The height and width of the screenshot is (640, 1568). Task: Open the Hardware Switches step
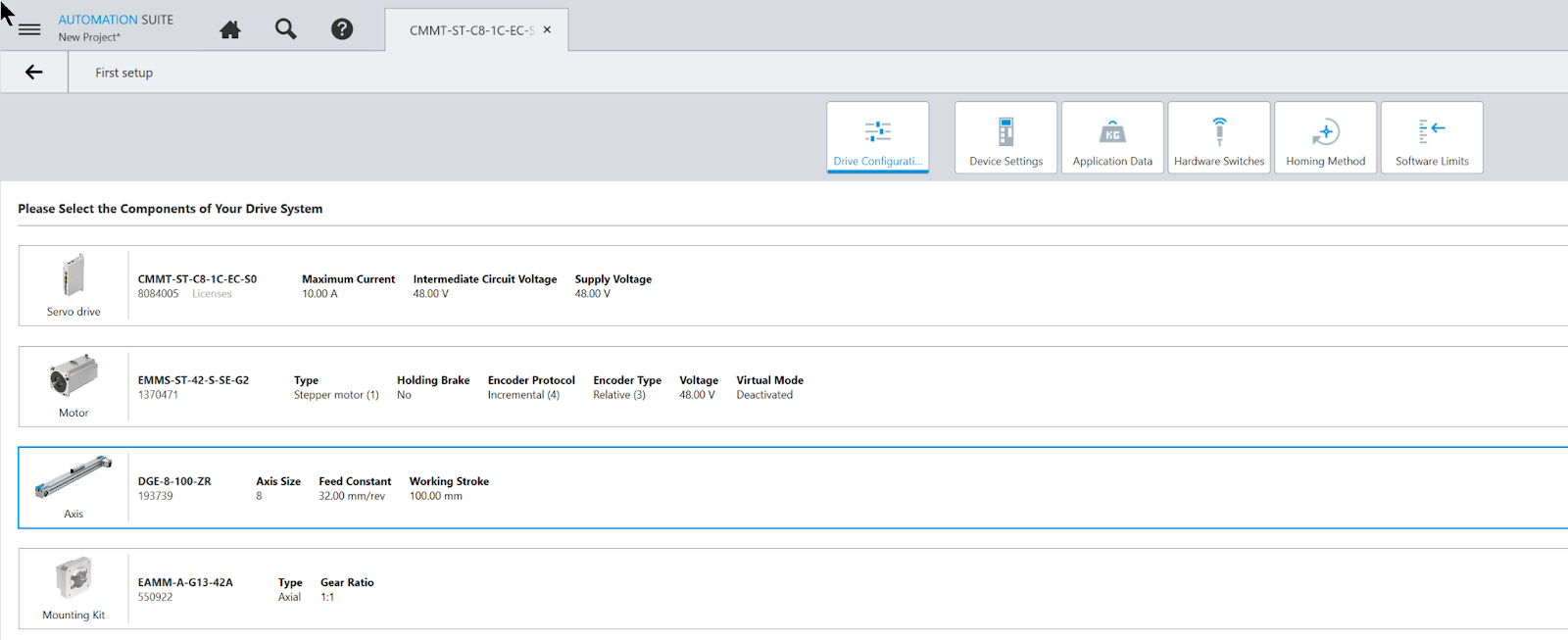click(x=1219, y=137)
